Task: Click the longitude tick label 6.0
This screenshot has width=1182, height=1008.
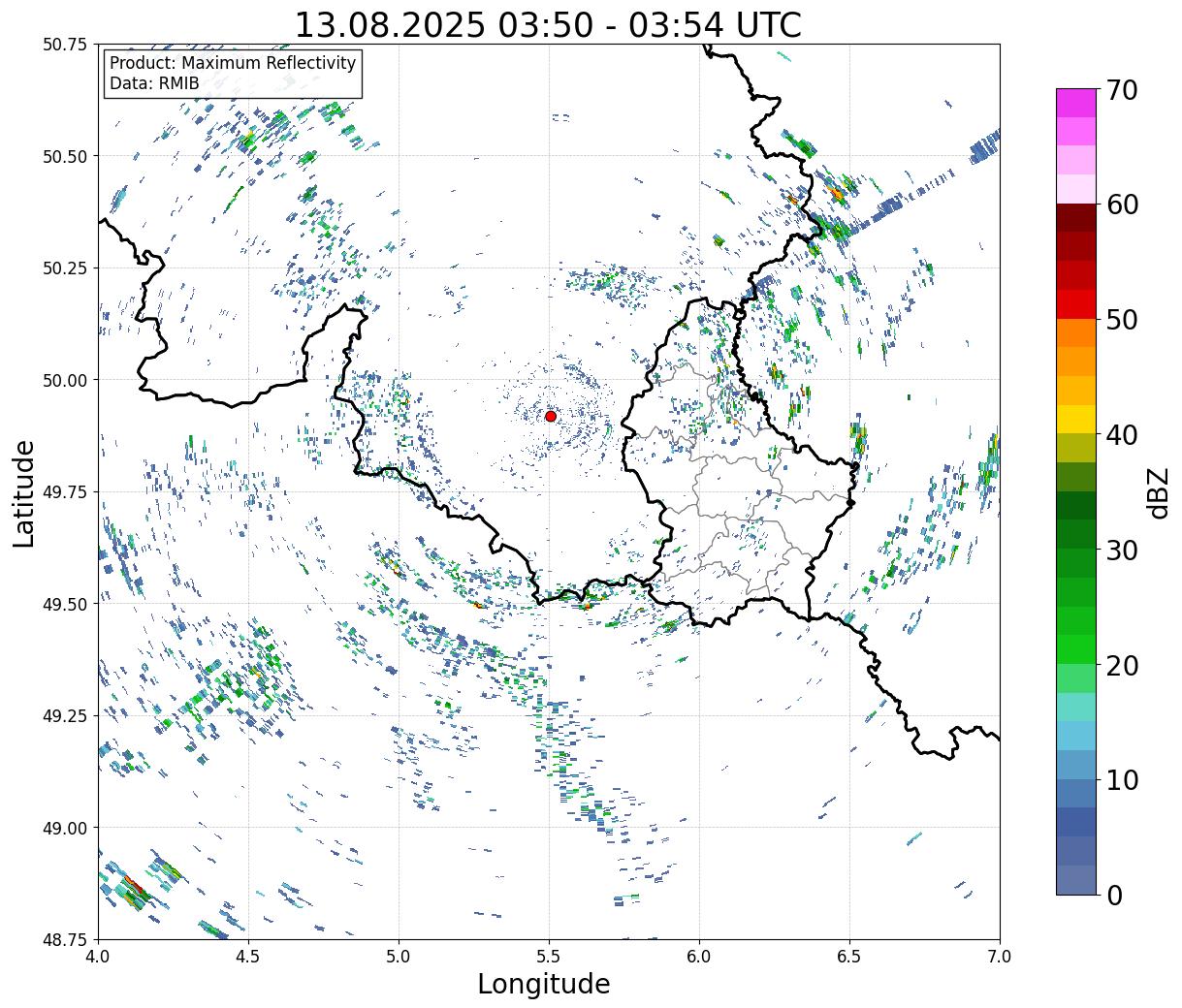Action: click(699, 956)
